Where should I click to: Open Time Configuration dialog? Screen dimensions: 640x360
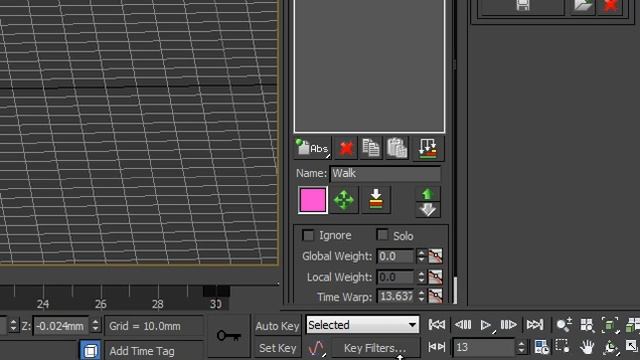pyautogui.click(x=542, y=347)
